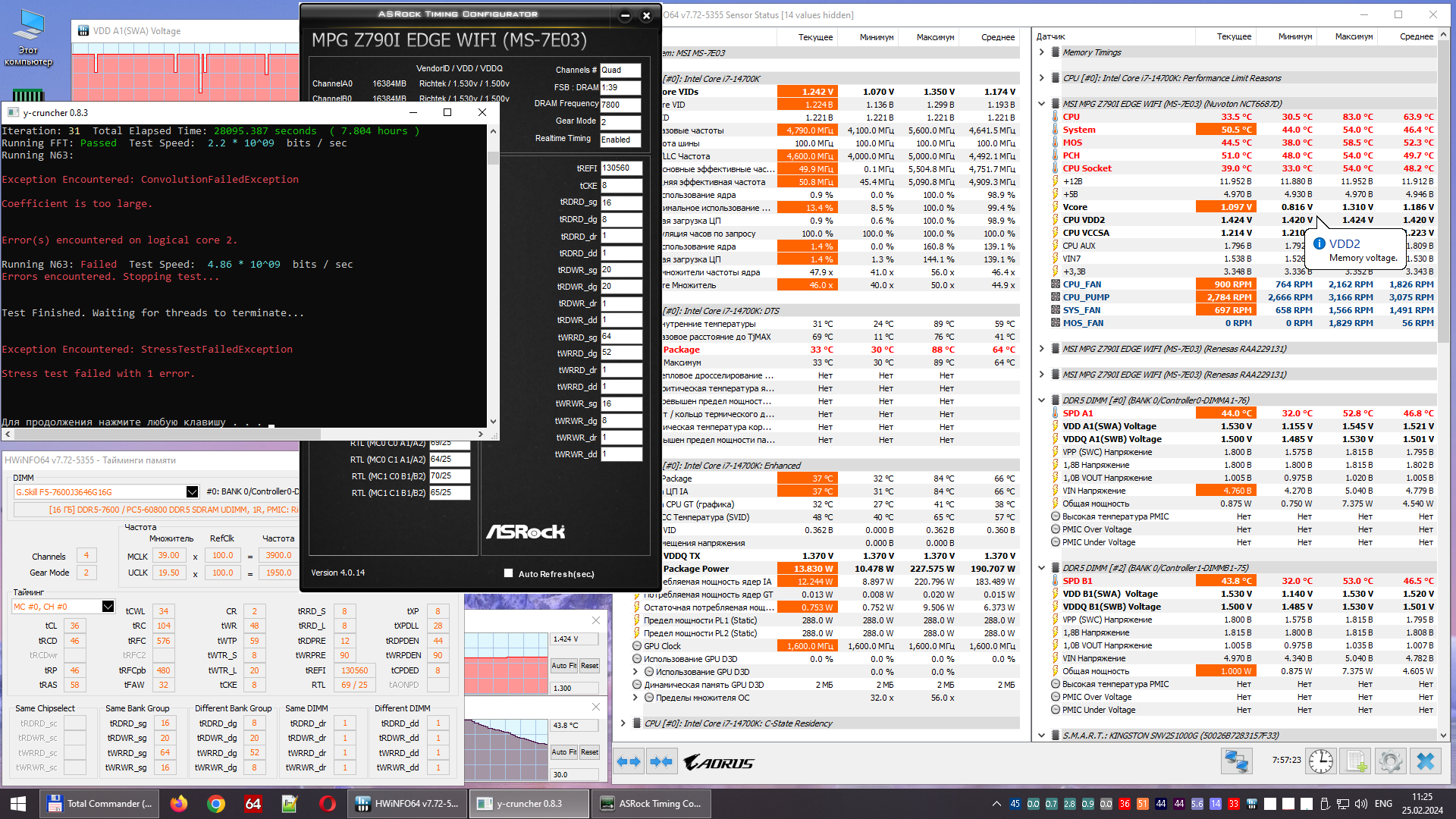The width and height of the screenshot is (1456, 819).
Task: Collapse the DDR5 DIMM [#0] sensor group
Action: pos(1042,400)
